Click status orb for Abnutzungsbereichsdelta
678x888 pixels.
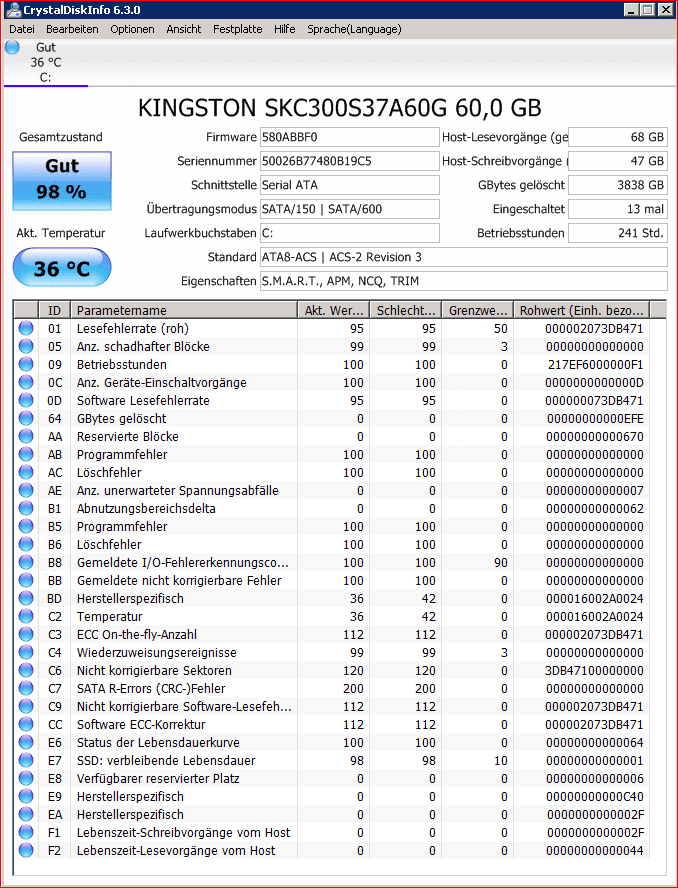[x=25, y=509]
